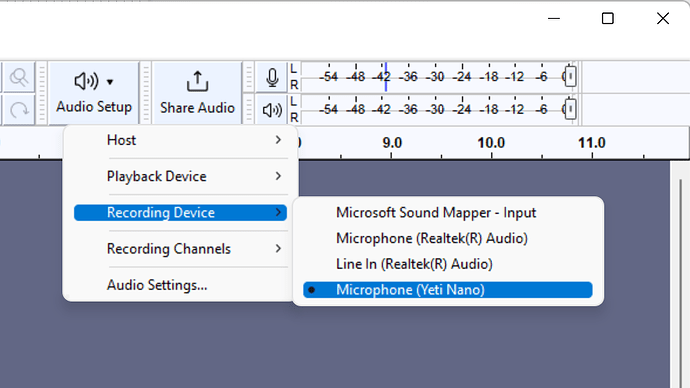Click the playback level slider handle

click(570, 109)
